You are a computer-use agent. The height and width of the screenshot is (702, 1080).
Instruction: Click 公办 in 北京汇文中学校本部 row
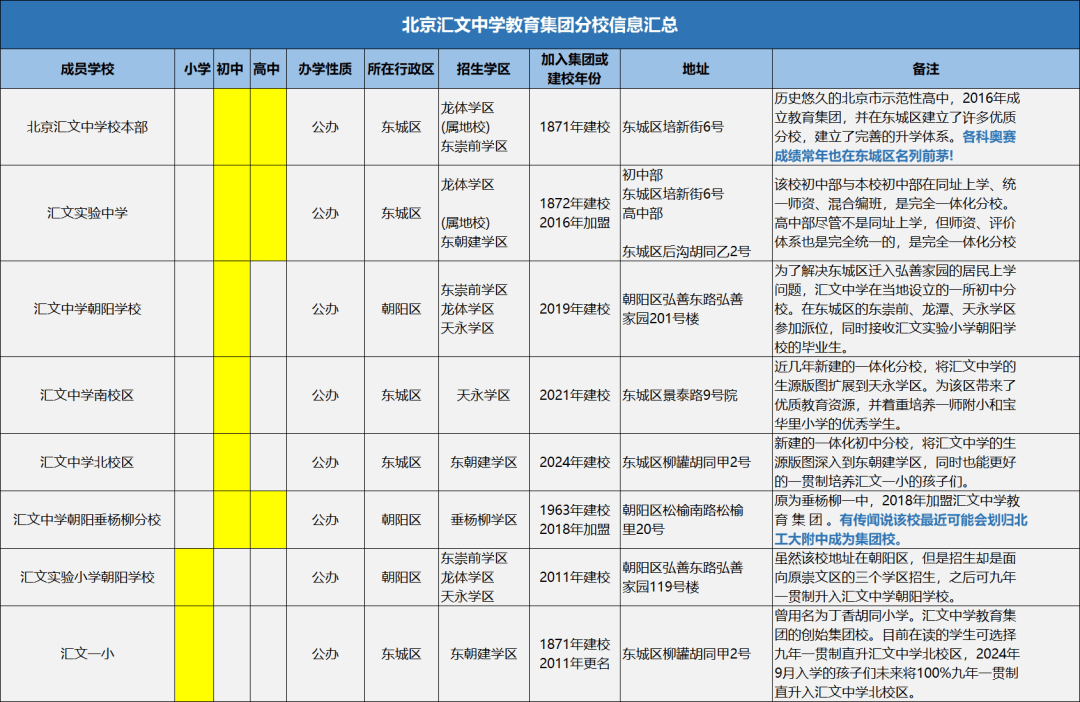pyautogui.click(x=325, y=127)
